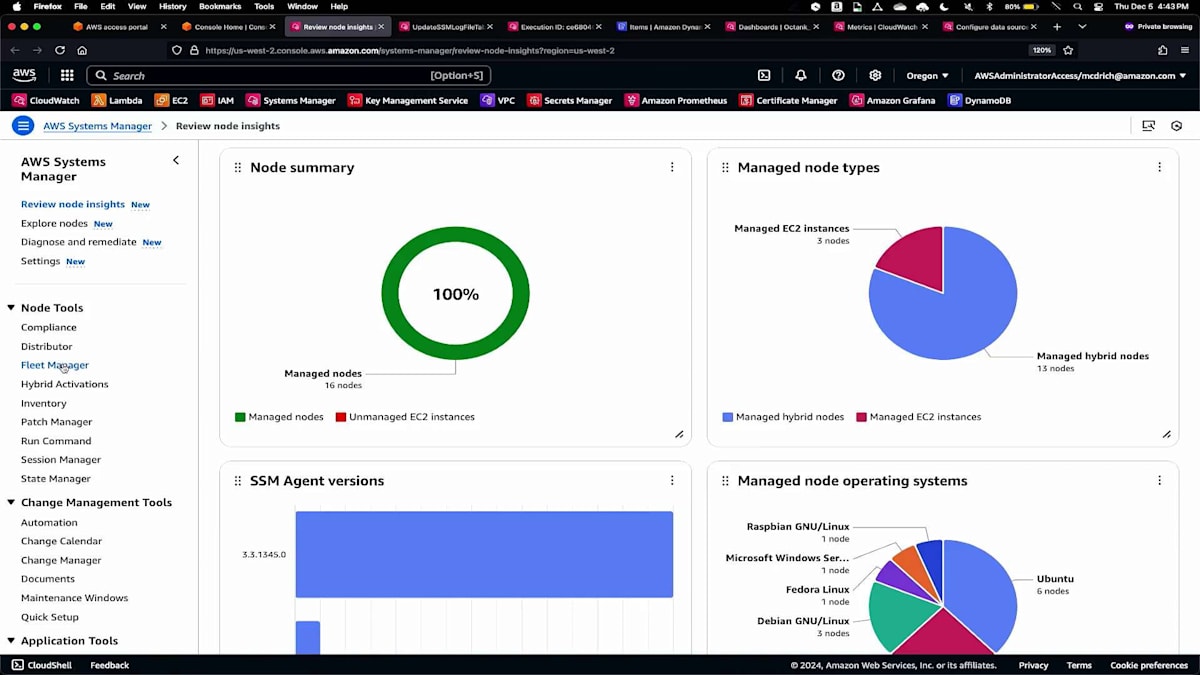
Task: Click the AWS logo home icon
Action: [x=24, y=75]
